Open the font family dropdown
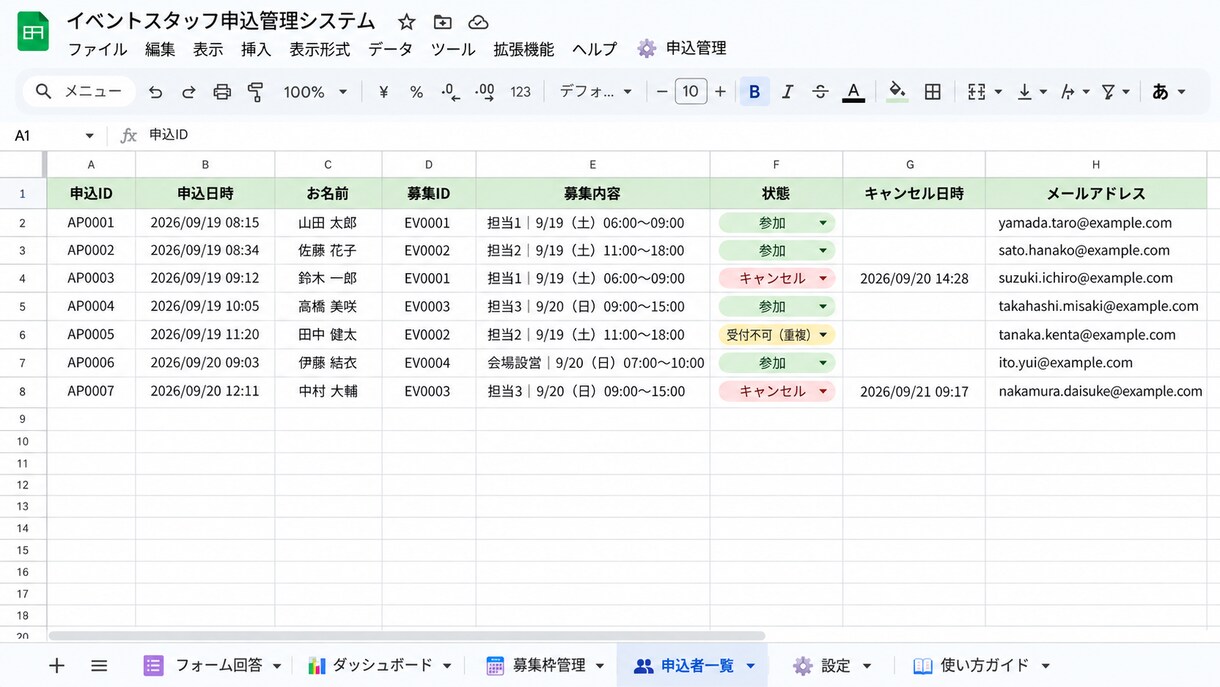This screenshot has height=687, width=1220. [x=595, y=92]
